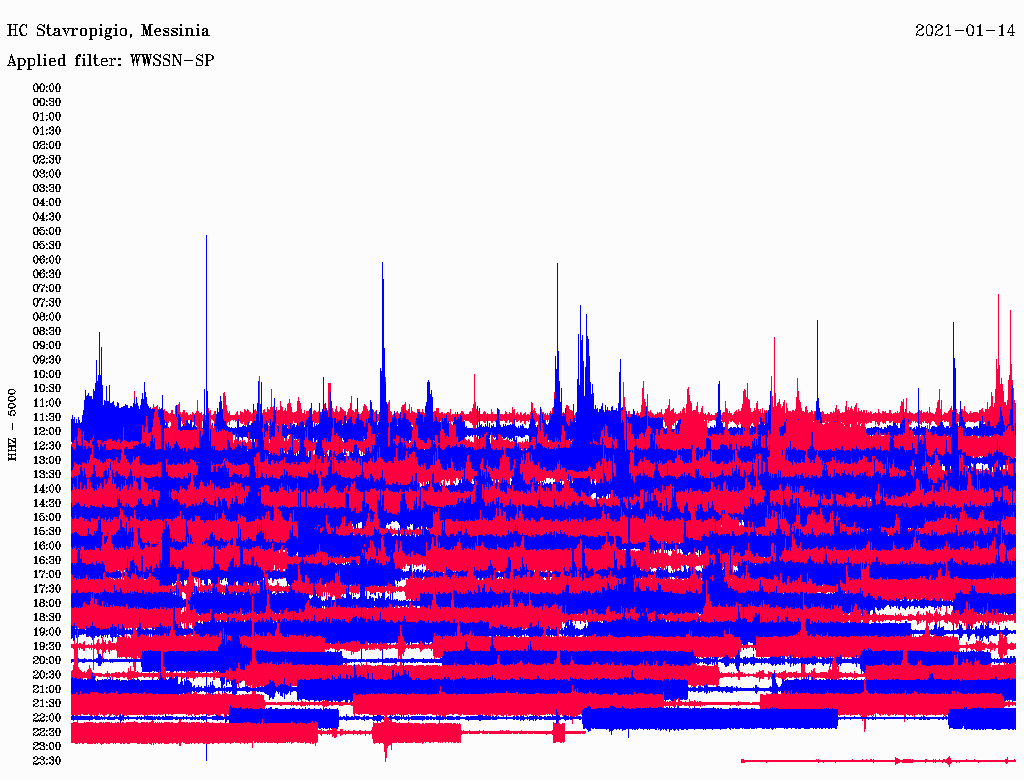
Task: Click the '13:30' time label
Action: [47, 475]
